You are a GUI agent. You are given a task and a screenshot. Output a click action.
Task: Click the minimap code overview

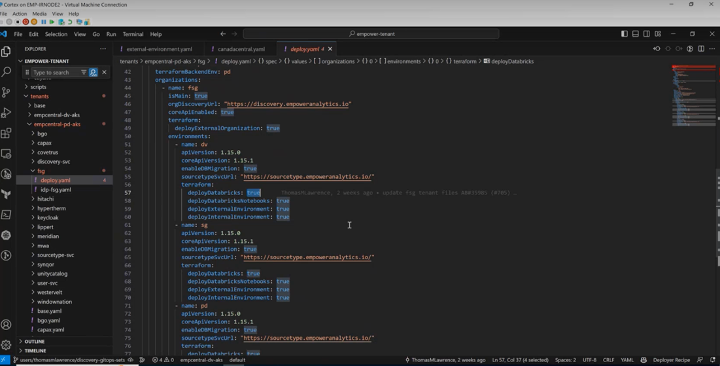(x=694, y=96)
